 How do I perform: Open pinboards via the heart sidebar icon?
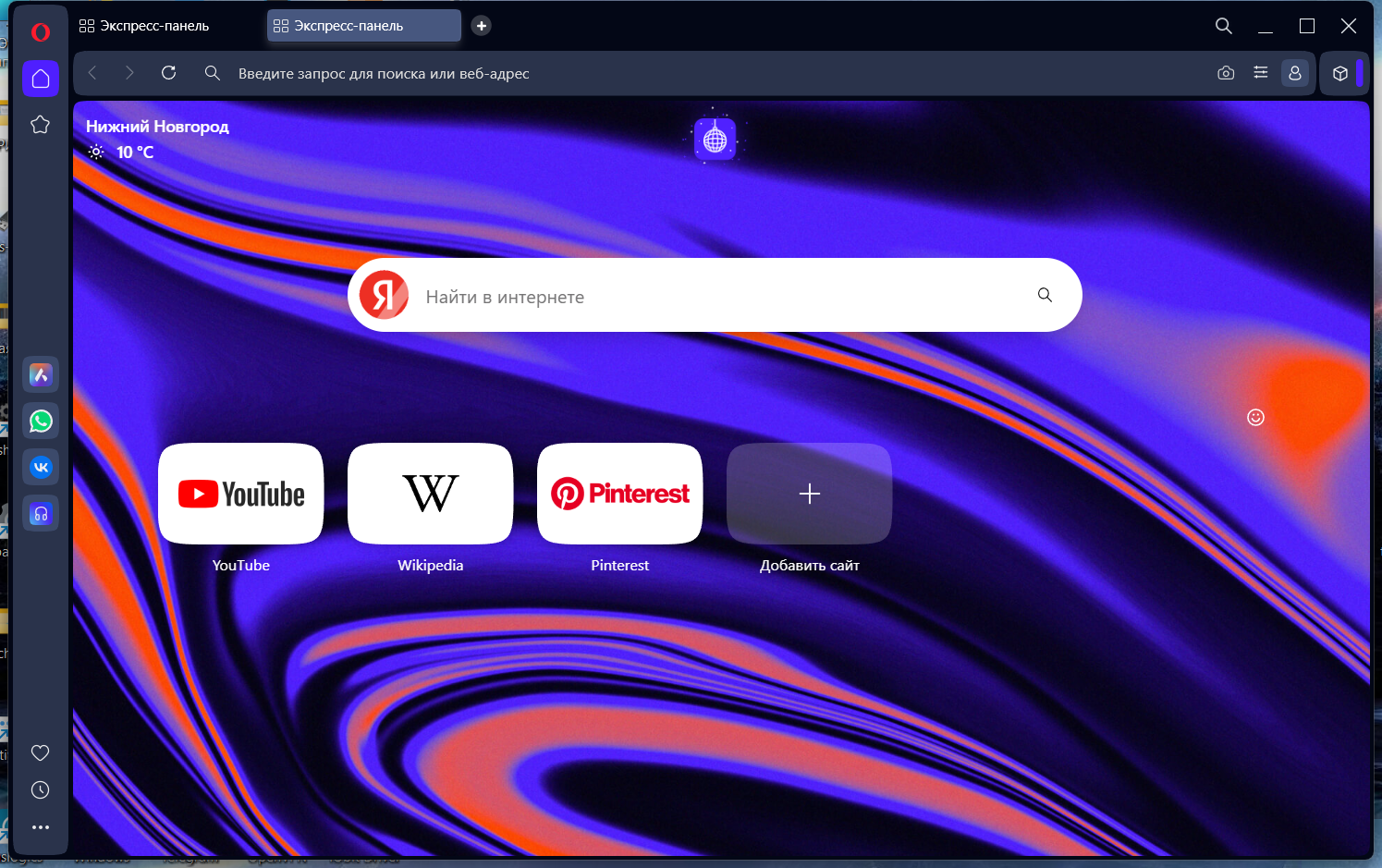pyautogui.click(x=40, y=753)
